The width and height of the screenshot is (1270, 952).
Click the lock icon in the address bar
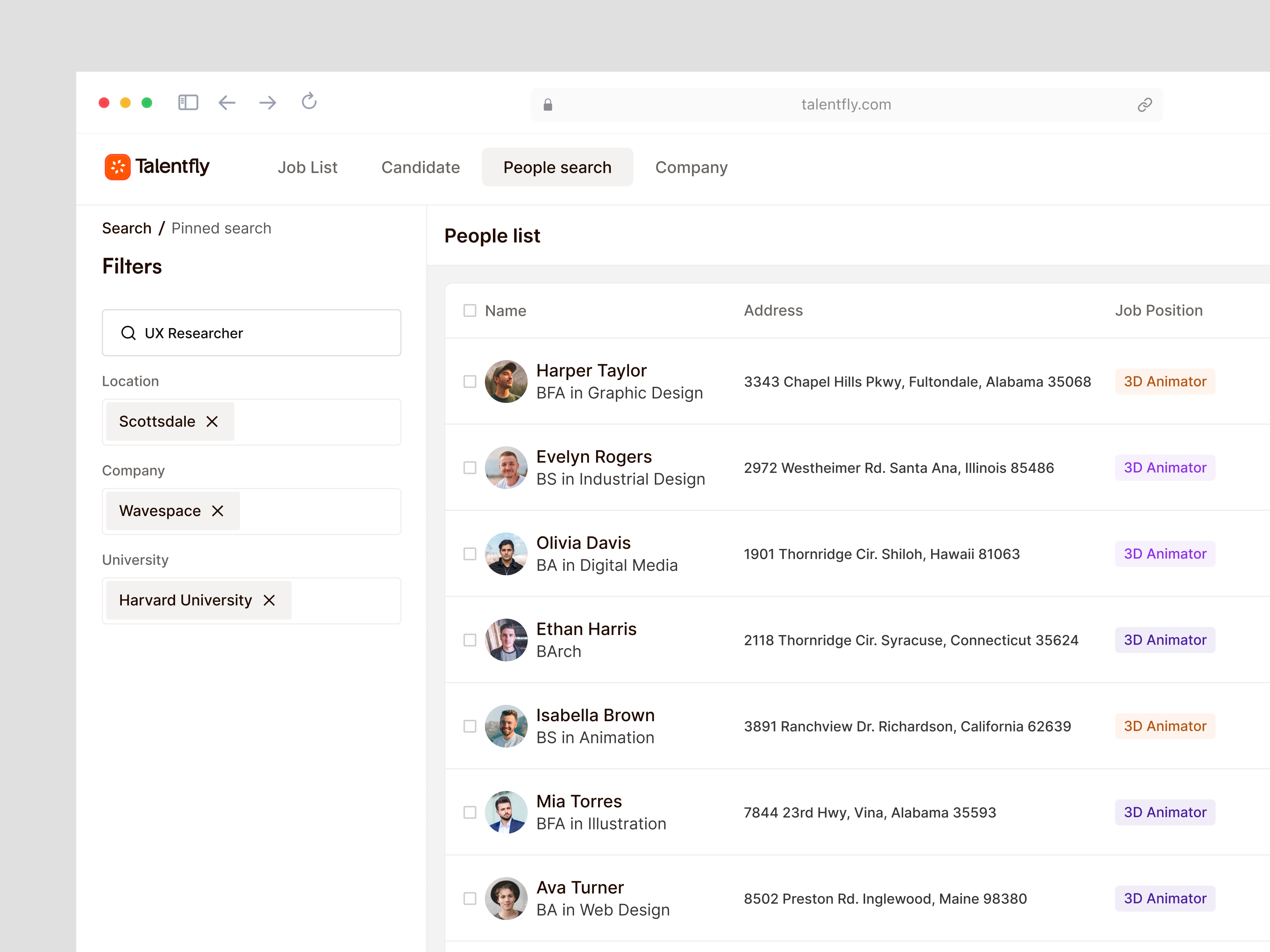tap(548, 104)
